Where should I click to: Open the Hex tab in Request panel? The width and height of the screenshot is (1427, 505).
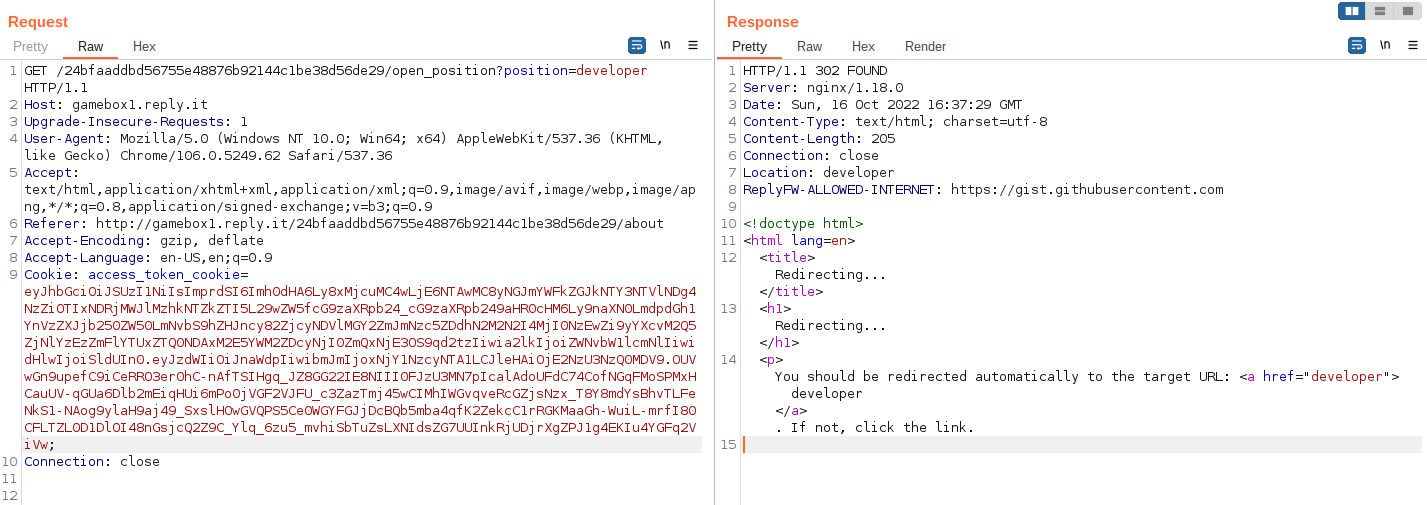pos(144,47)
